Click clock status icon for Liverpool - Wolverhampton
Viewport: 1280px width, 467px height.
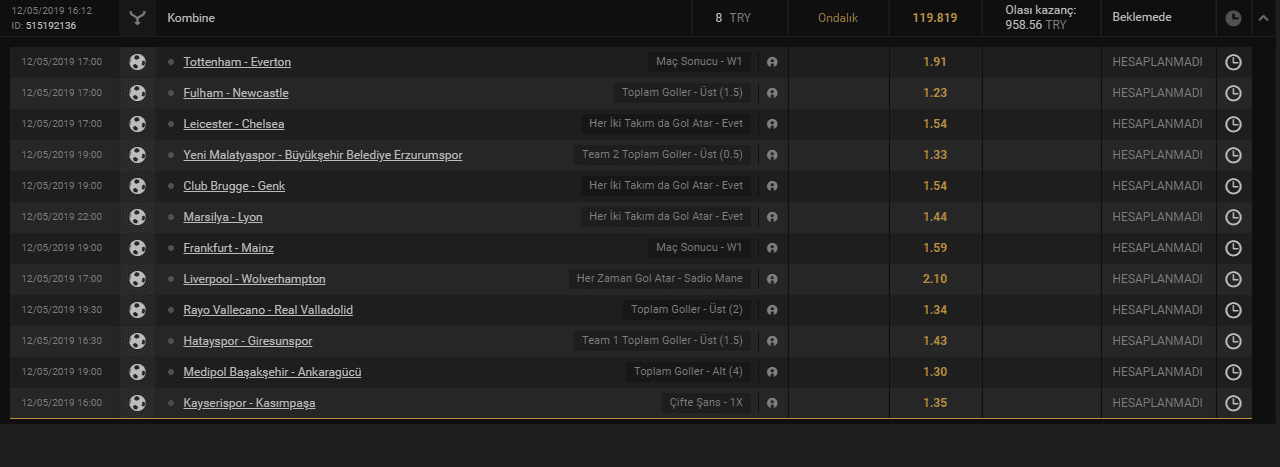(1234, 279)
